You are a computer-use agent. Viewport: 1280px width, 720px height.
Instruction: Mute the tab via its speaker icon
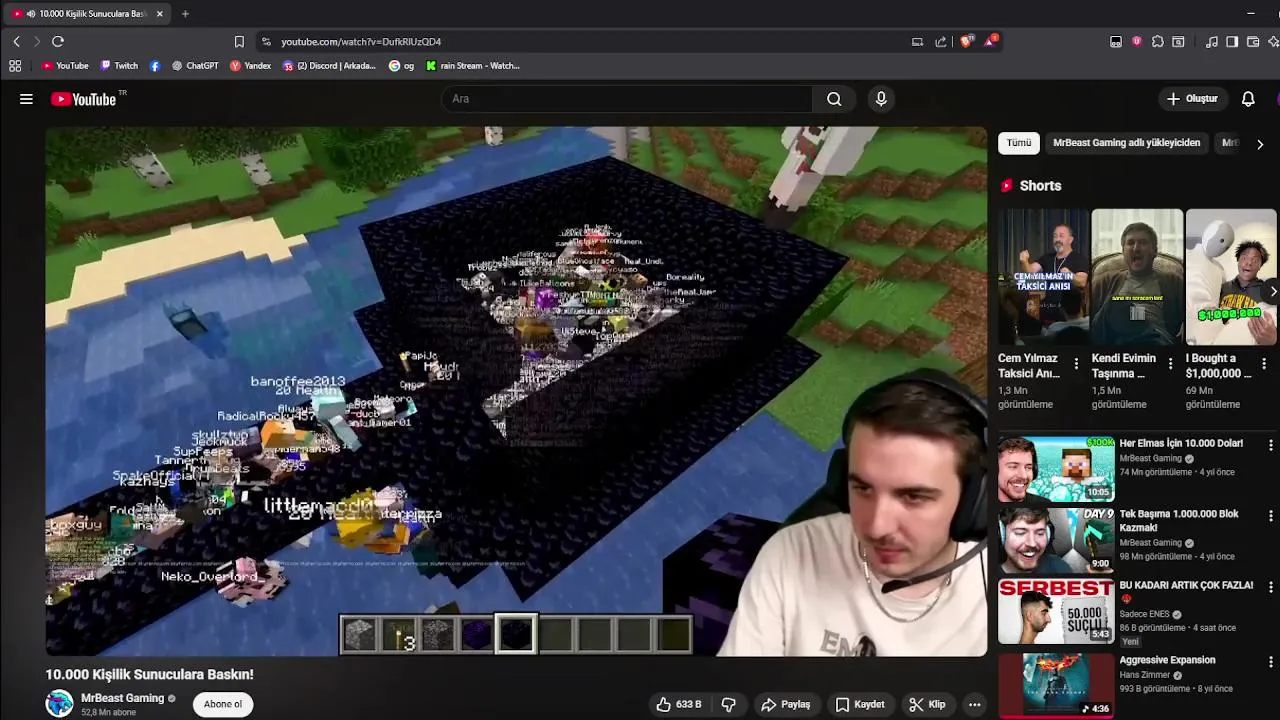click(x=31, y=14)
